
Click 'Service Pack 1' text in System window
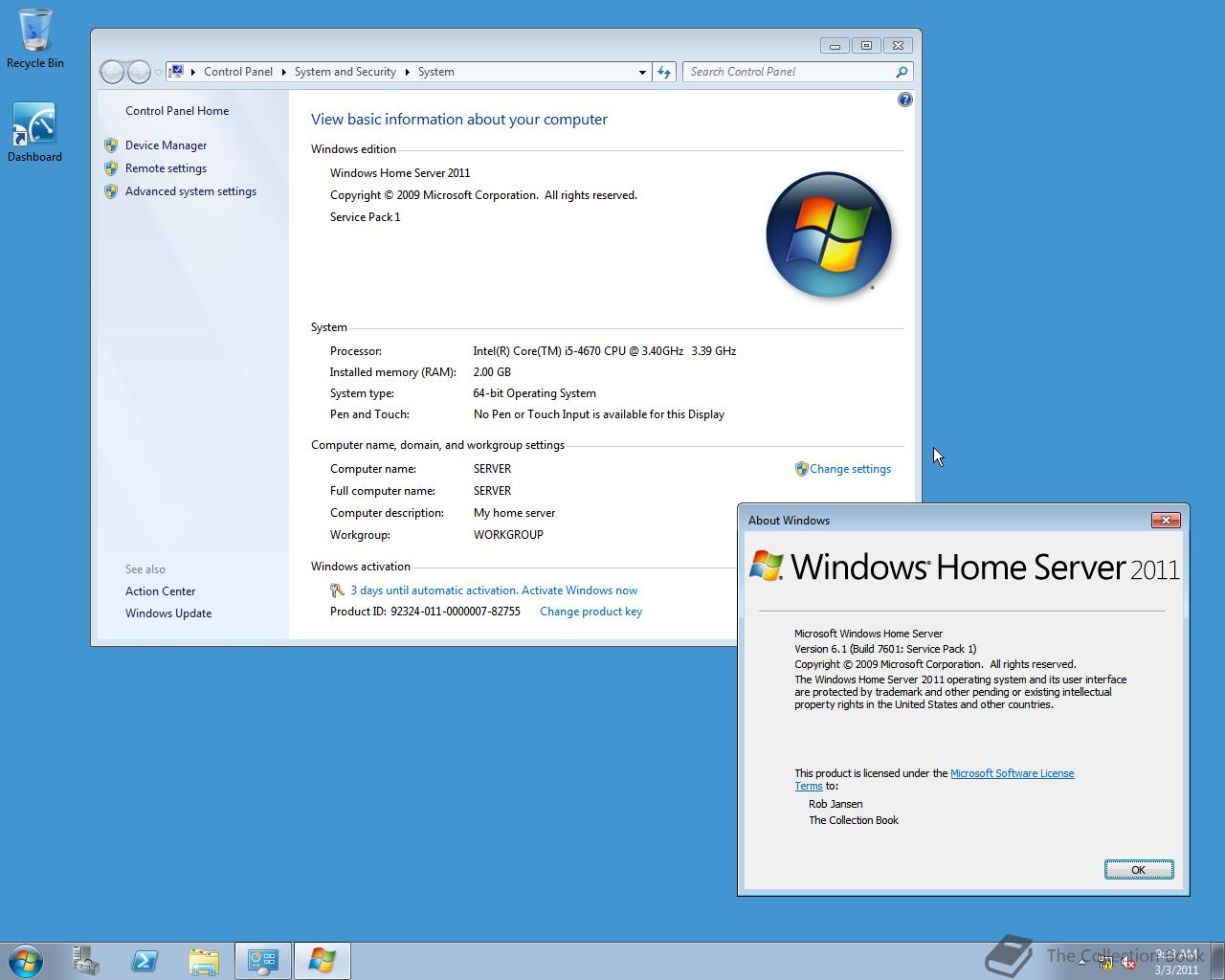pos(365,217)
